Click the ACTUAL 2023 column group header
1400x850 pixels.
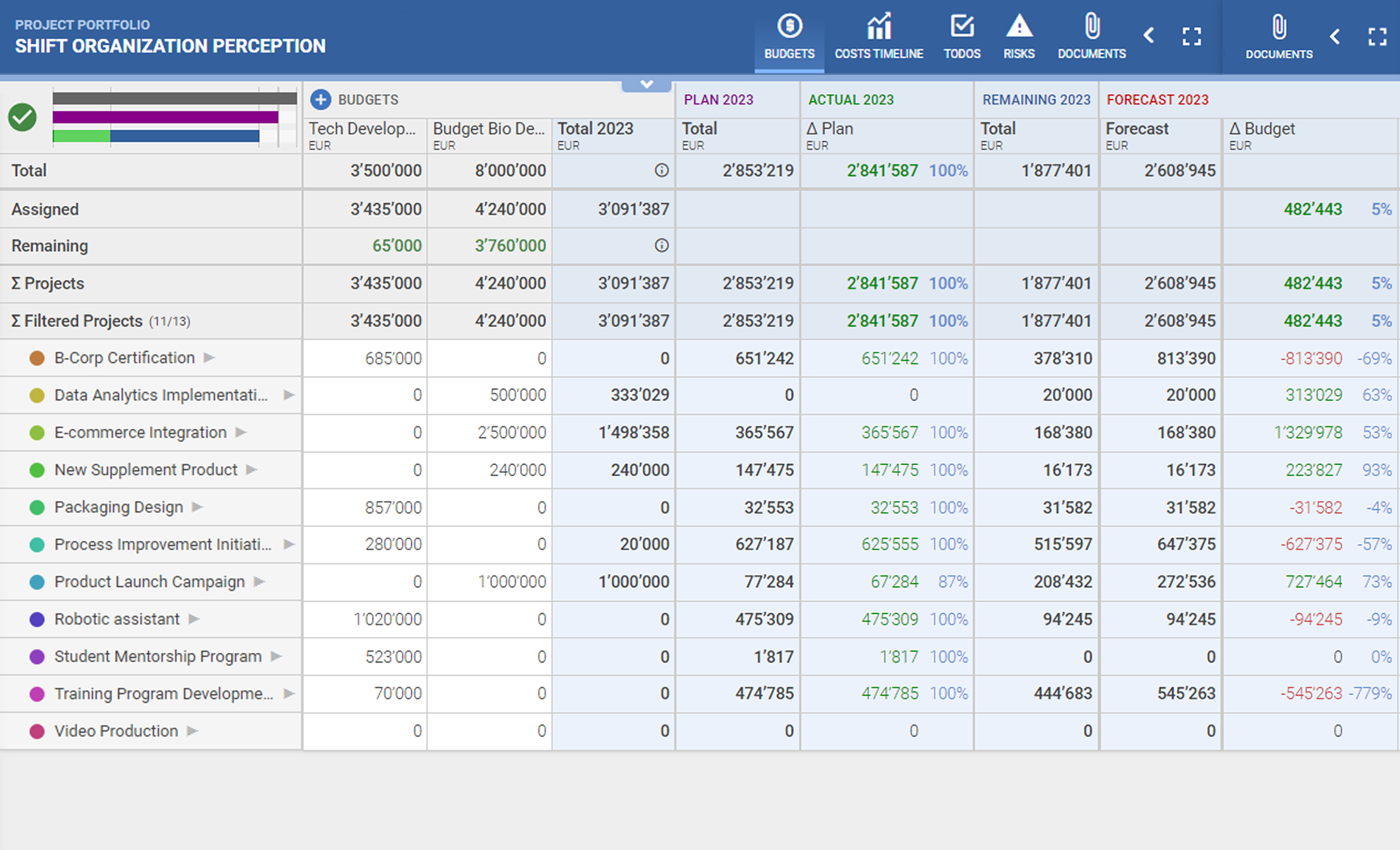850,100
